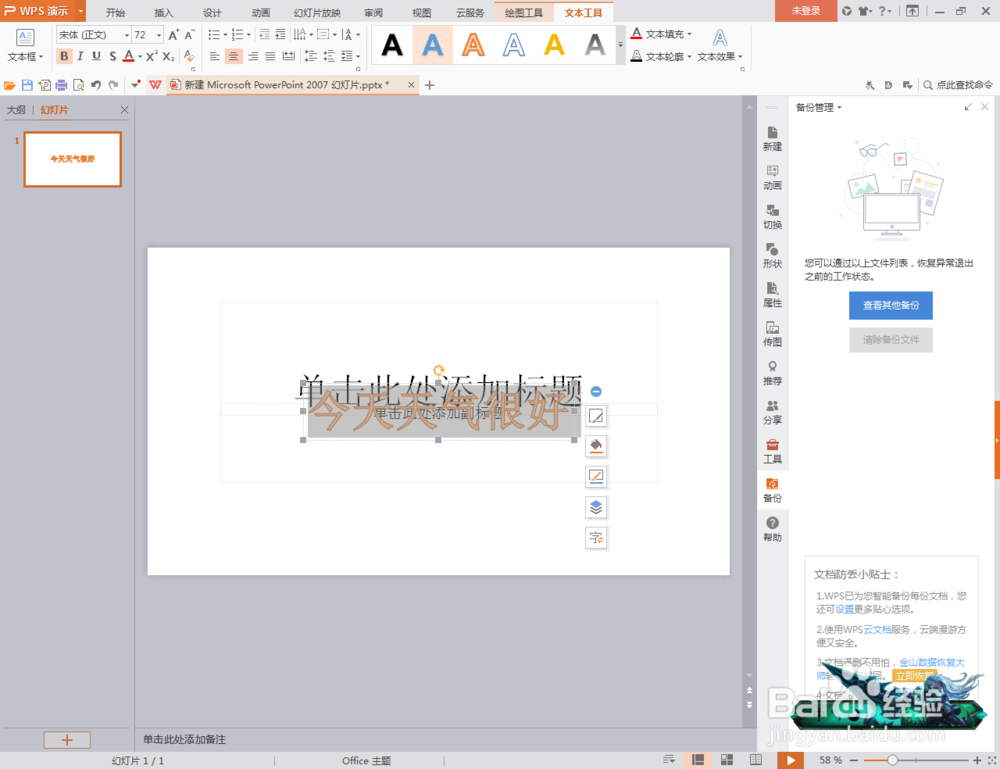Toggle bold formatting button
Image resolution: width=1000 pixels, height=769 pixels.
point(64,56)
